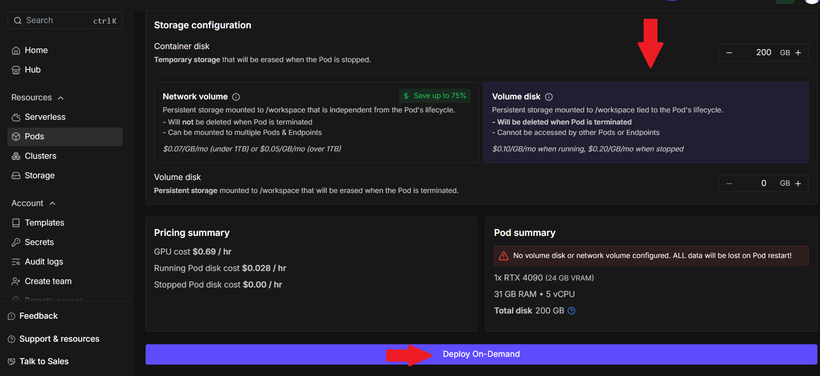Click the 31 GB RAM • 5 vCPU text
820x376 pixels.
(534, 294)
